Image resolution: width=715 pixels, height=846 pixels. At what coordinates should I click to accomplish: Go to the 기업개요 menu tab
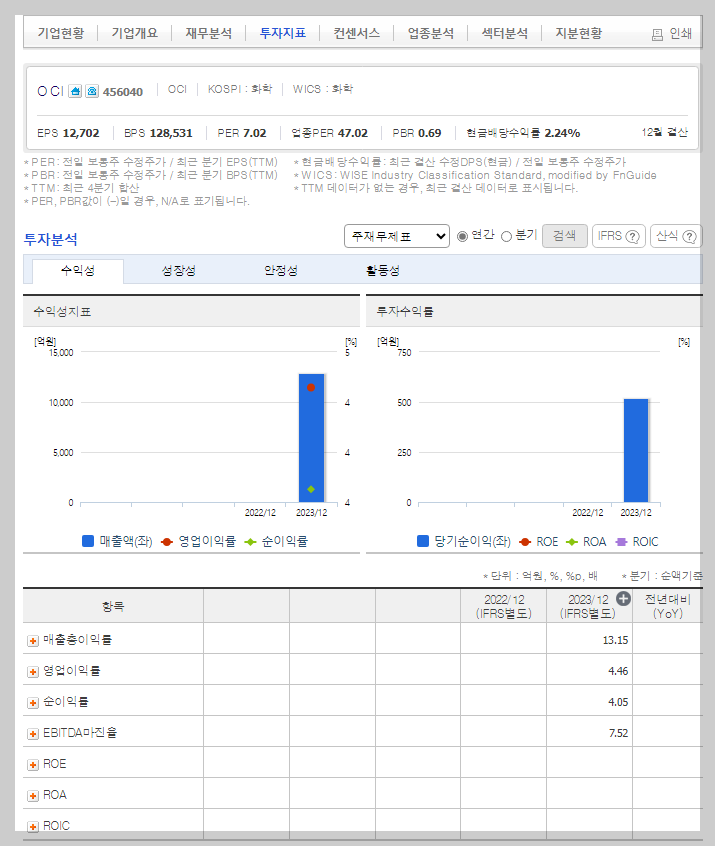coord(135,33)
